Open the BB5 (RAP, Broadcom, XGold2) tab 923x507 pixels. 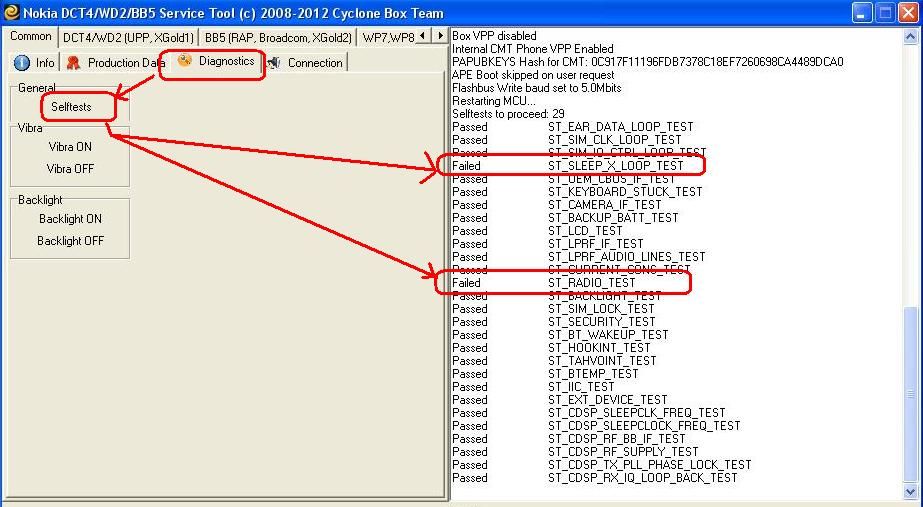pos(278,38)
